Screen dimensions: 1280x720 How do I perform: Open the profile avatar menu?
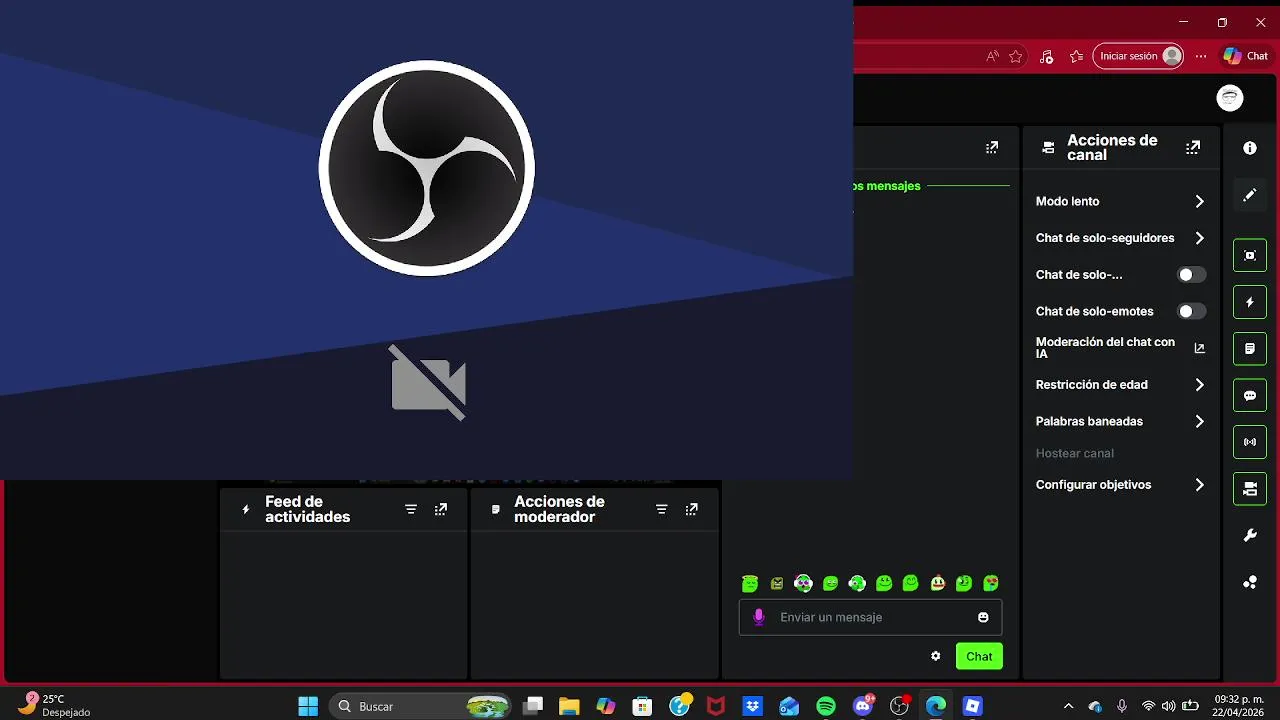(1230, 97)
